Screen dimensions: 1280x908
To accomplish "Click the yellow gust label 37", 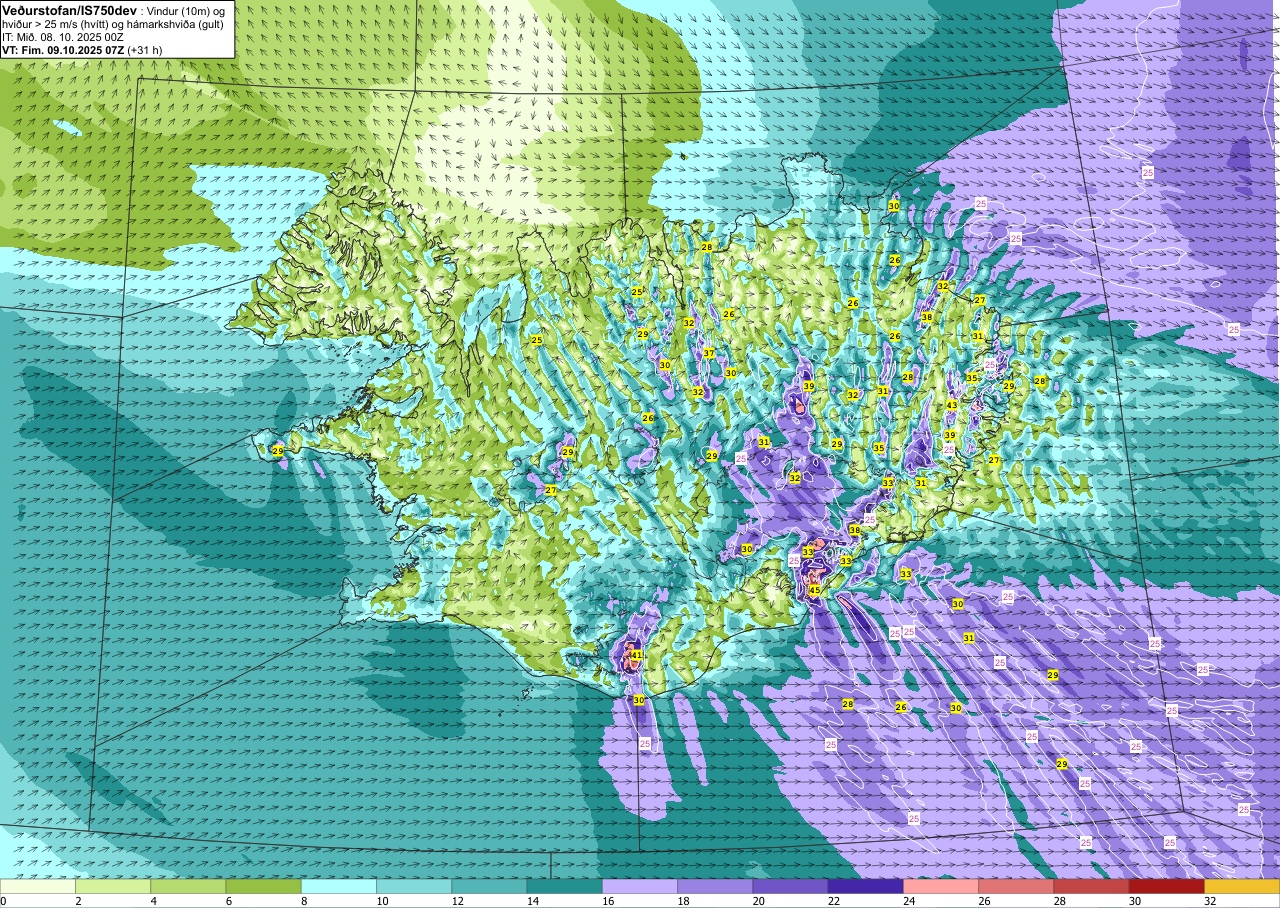I will 708,353.
